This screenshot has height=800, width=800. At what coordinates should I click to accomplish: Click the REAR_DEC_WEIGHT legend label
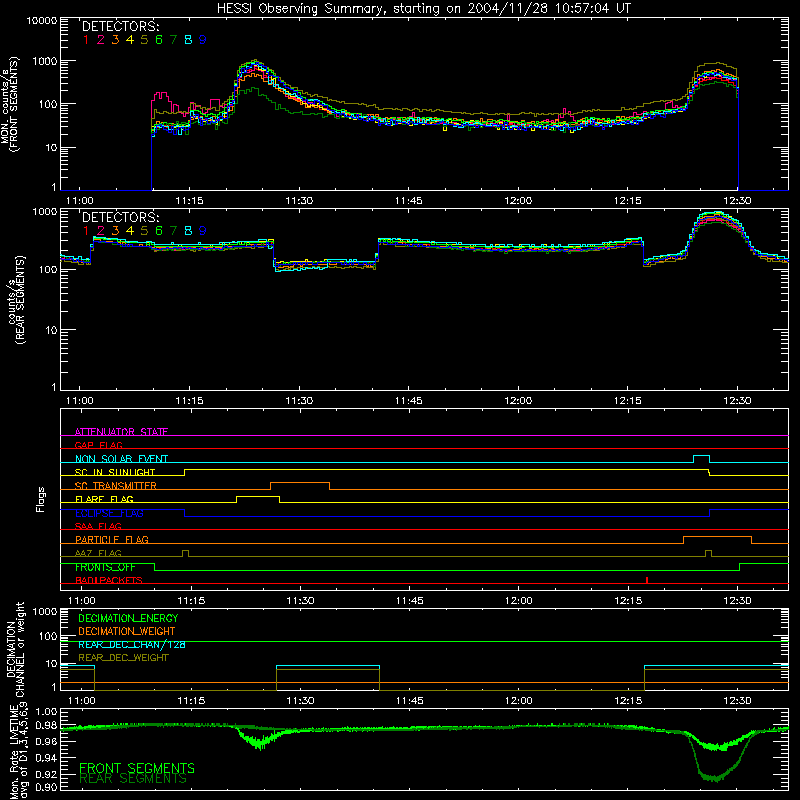123,658
